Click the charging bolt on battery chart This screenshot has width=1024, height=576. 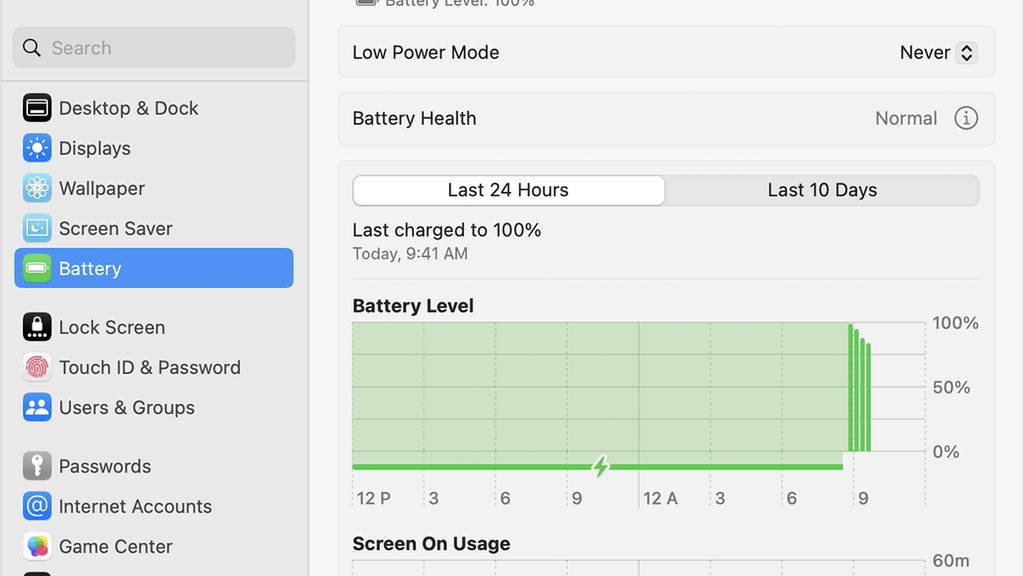tap(601, 465)
